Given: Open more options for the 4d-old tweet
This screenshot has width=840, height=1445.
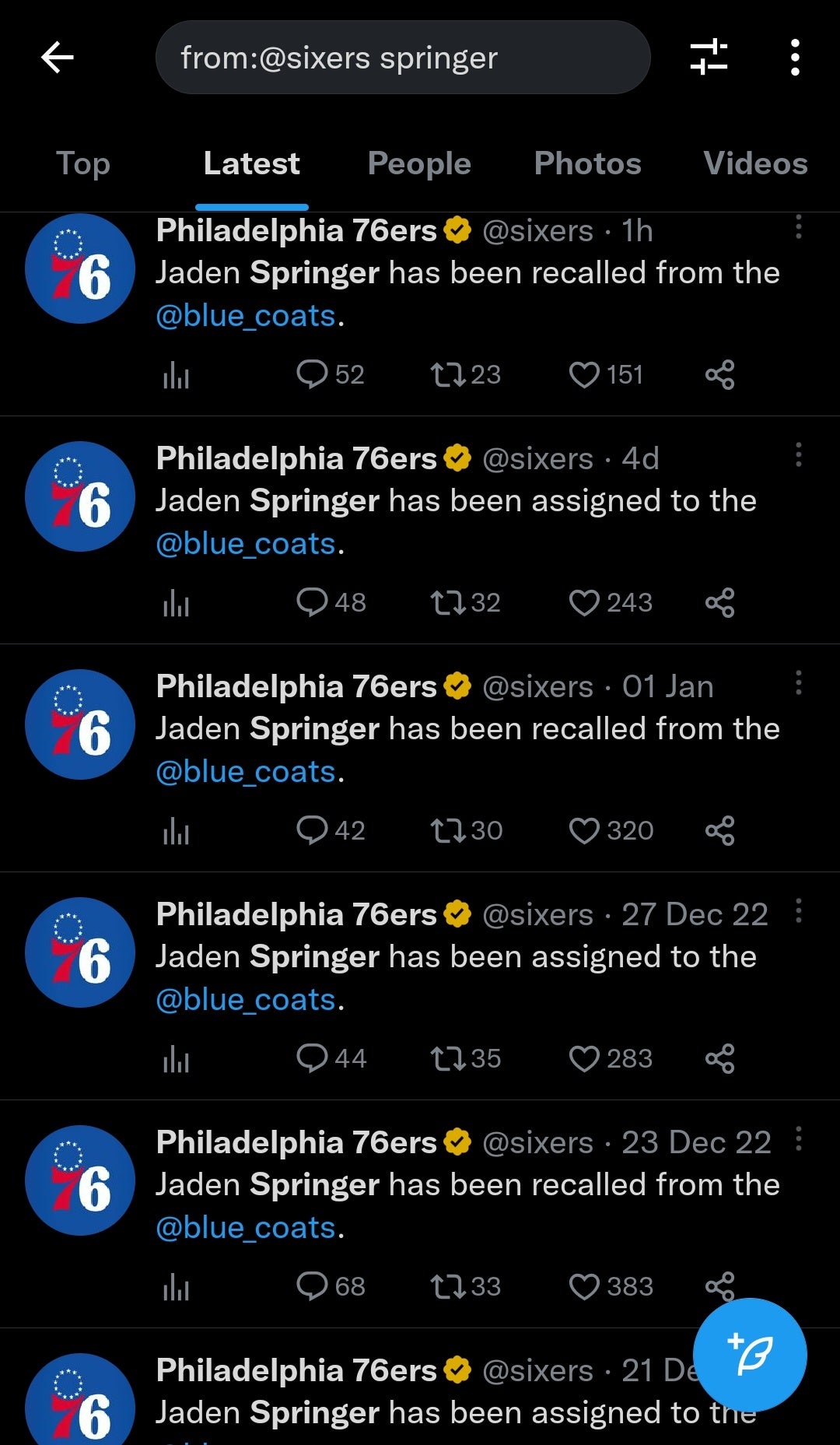Looking at the screenshot, I should click(798, 455).
